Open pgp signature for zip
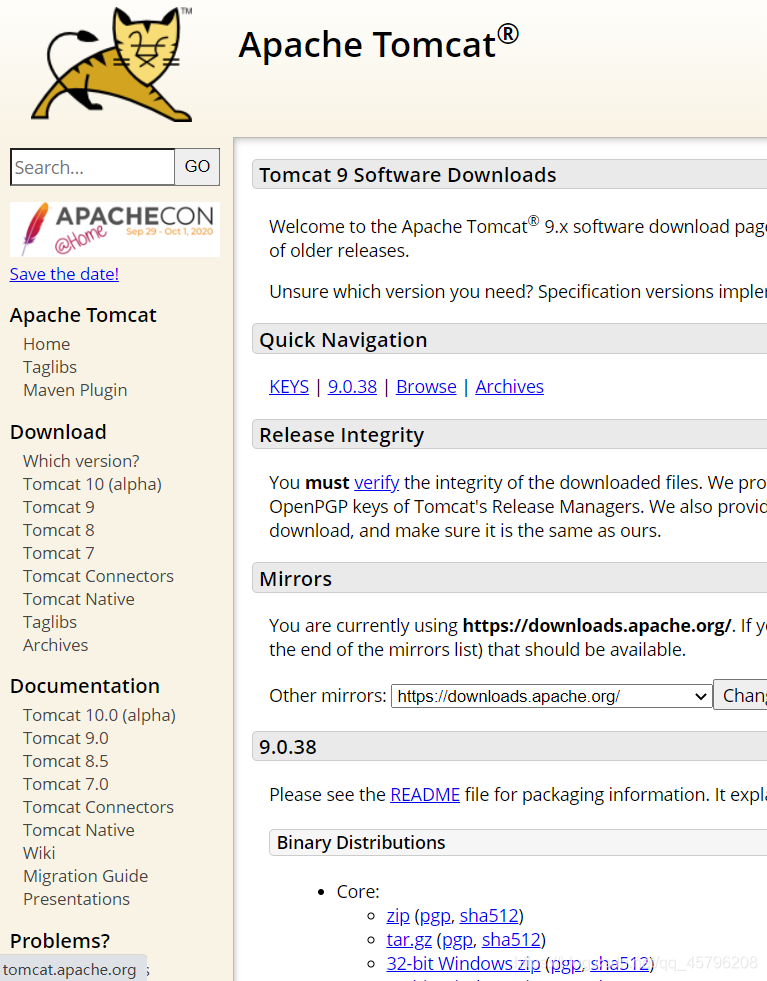Viewport: 767px width, 981px height. click(435, 917)
